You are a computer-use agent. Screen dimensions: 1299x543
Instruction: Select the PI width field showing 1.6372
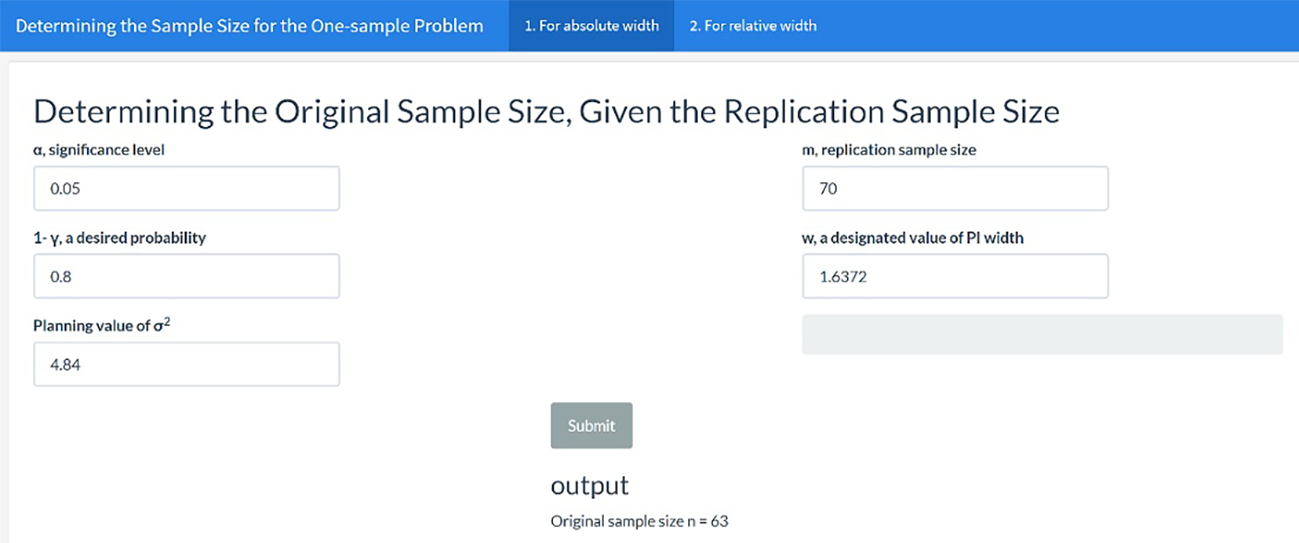(955, 276)
